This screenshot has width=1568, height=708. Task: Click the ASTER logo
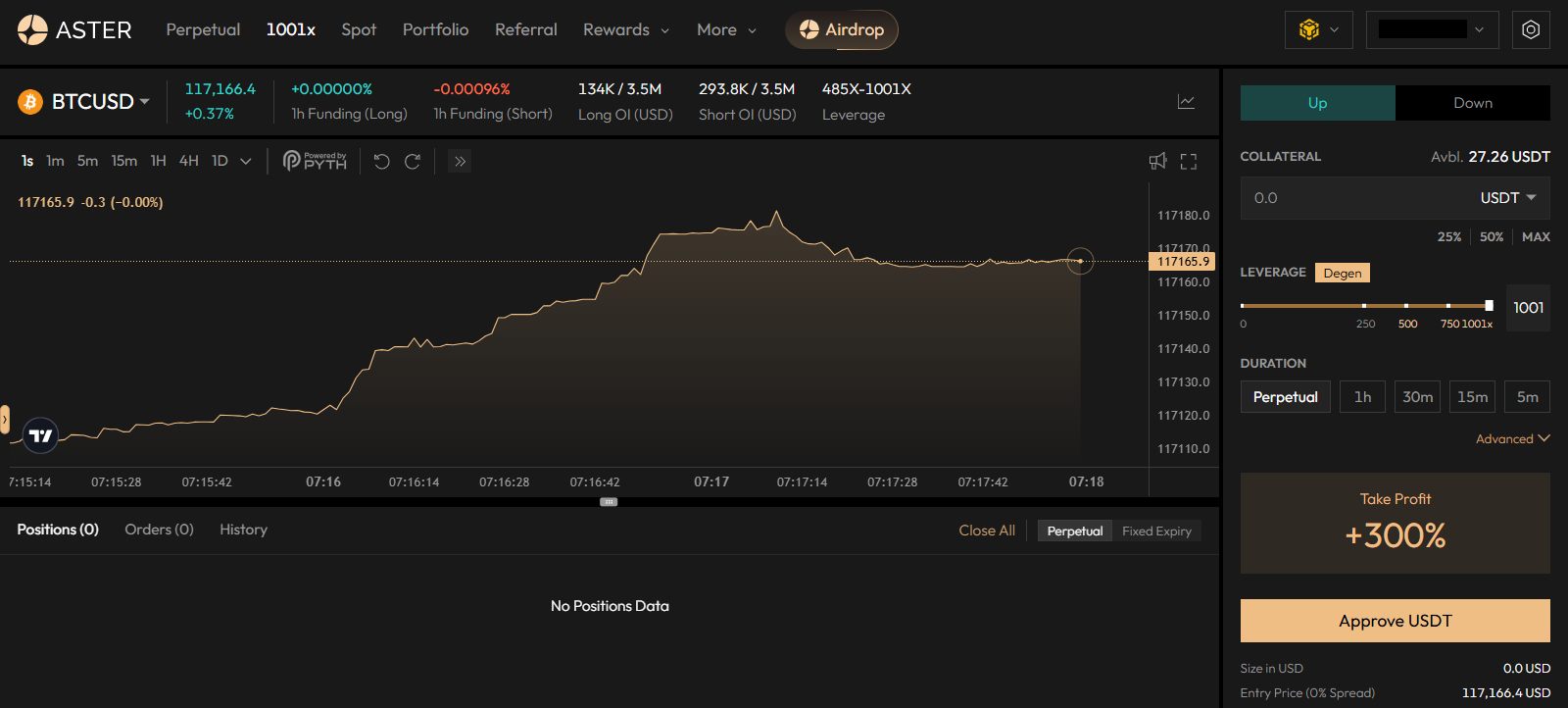click(x=74, y=30)
